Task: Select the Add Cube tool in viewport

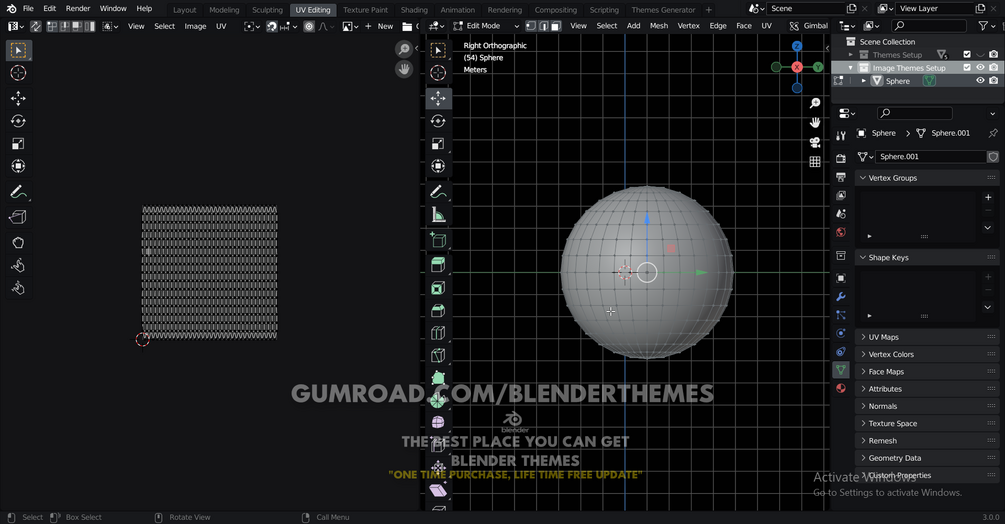Action: pos(438,240)
